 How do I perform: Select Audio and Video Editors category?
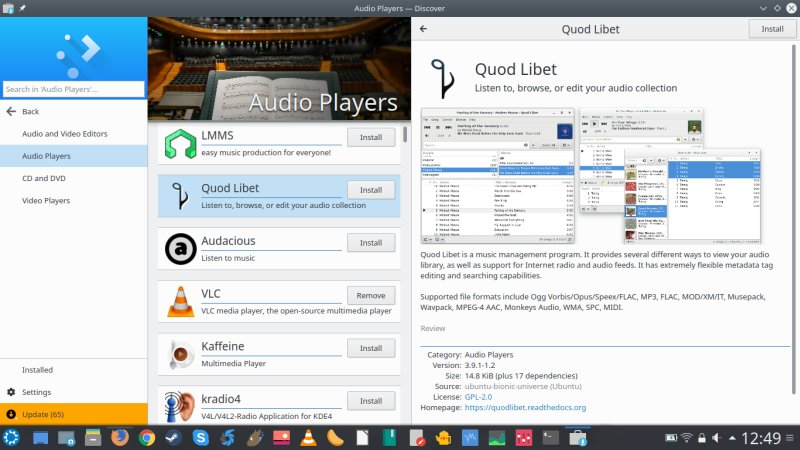coord(64,133)
